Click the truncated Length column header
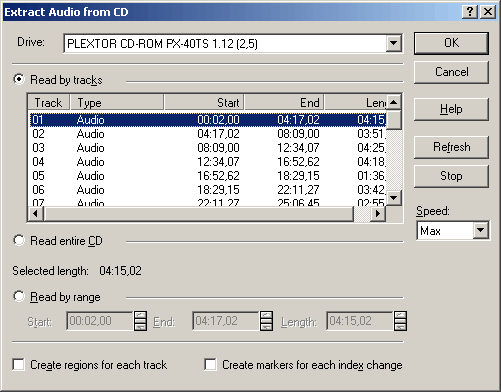The width and height of the screenshot is (501, 392). [x=355, y=102]
